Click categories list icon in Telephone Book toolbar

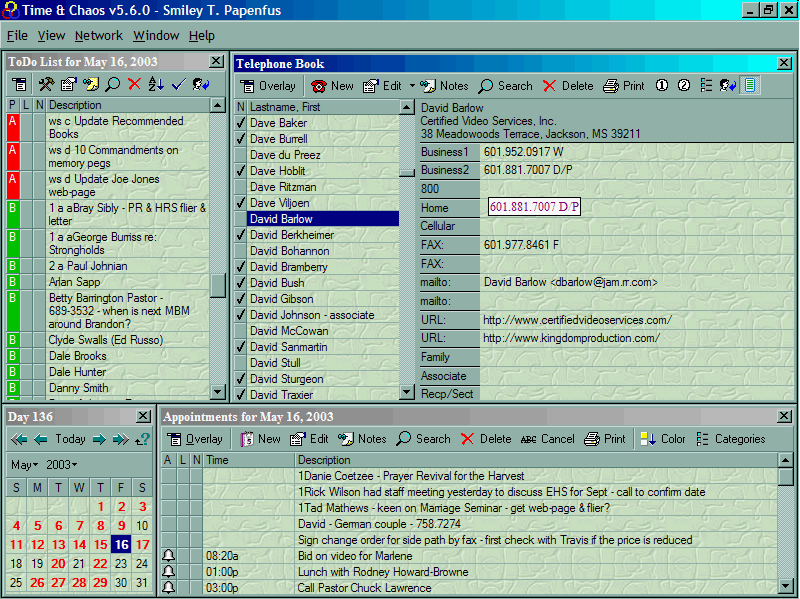[x=706, y=86]
